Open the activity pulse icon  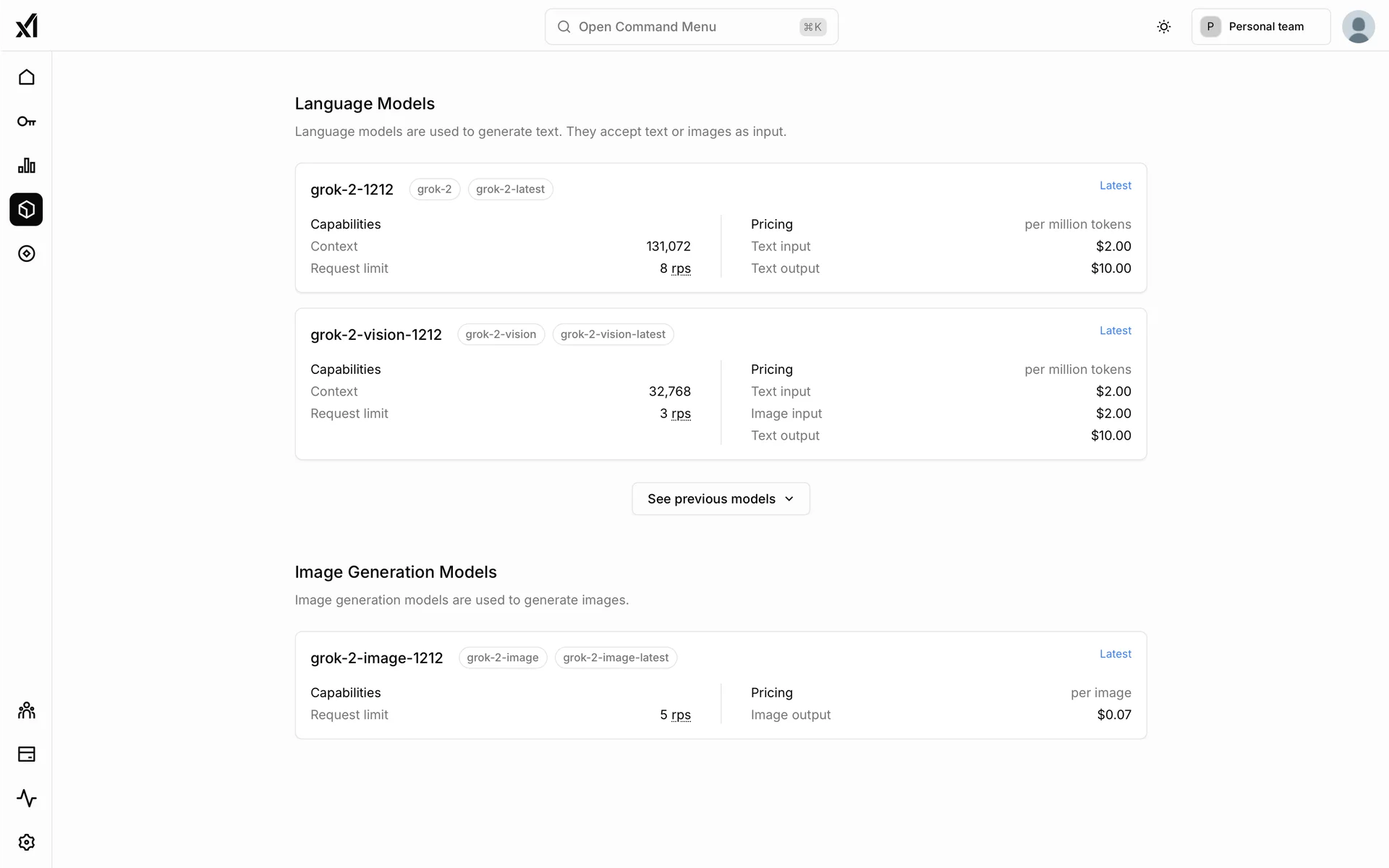(27, 799)
